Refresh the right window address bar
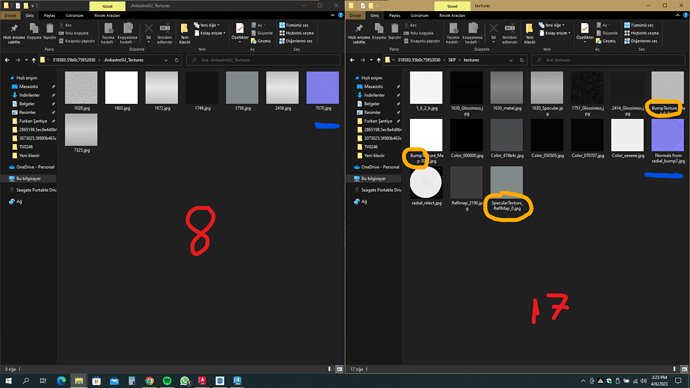Viewport: 690px width, 388px height. (522, 60)
